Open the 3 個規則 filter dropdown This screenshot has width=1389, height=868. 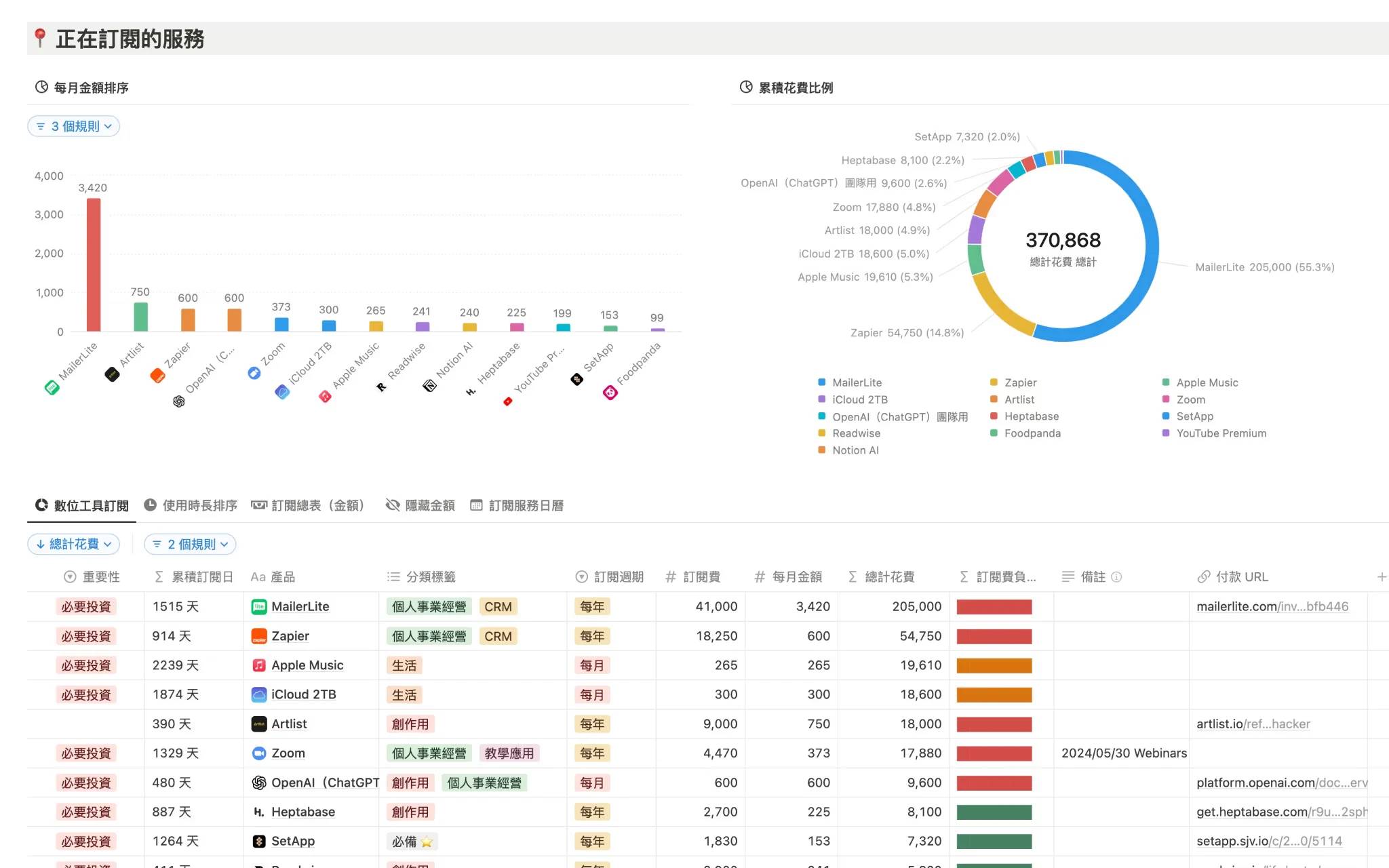pos(74,126)
